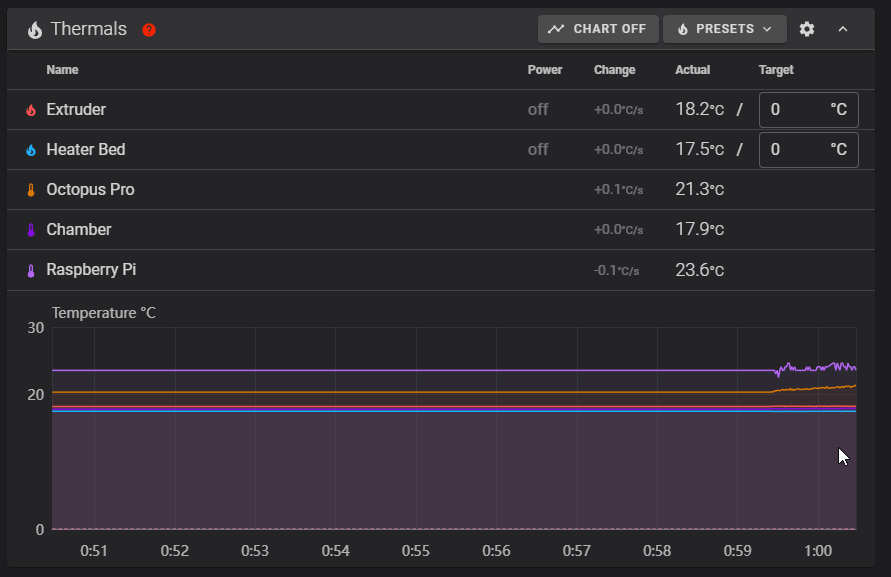891x577 pixels.
Task: Click the Chamber sensor name
Action: [79, 230]
